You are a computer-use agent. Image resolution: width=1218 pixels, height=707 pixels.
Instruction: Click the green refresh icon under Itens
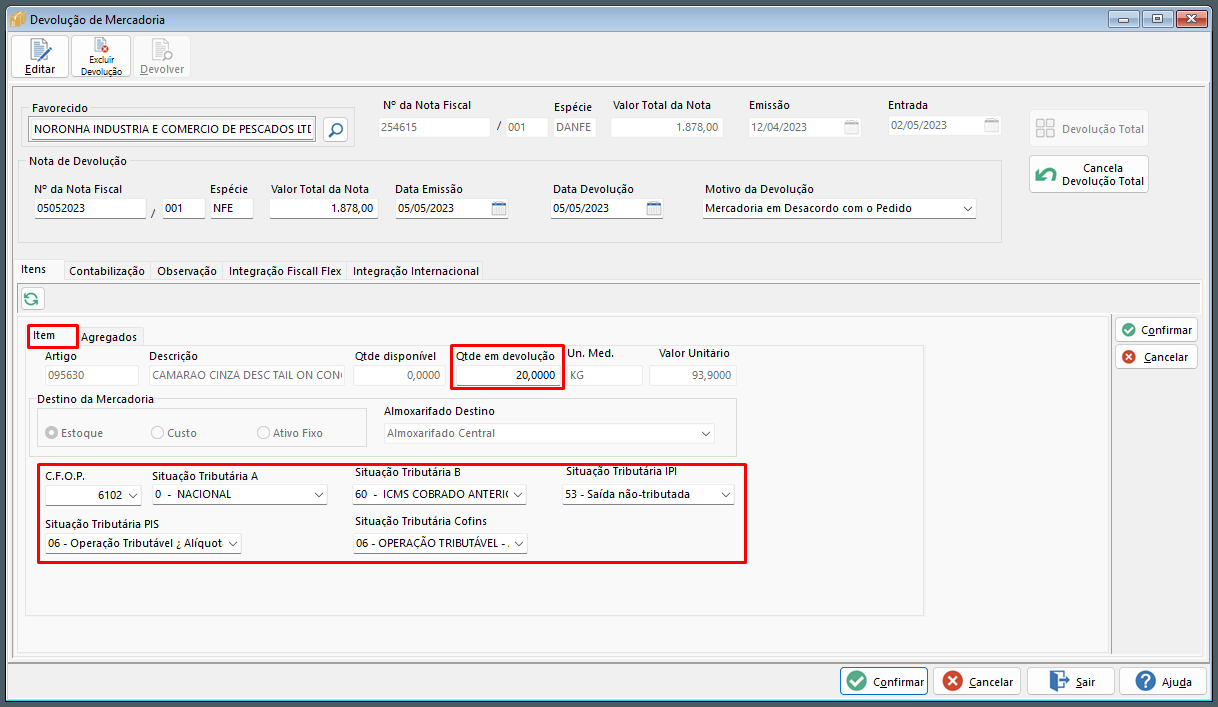31,298
